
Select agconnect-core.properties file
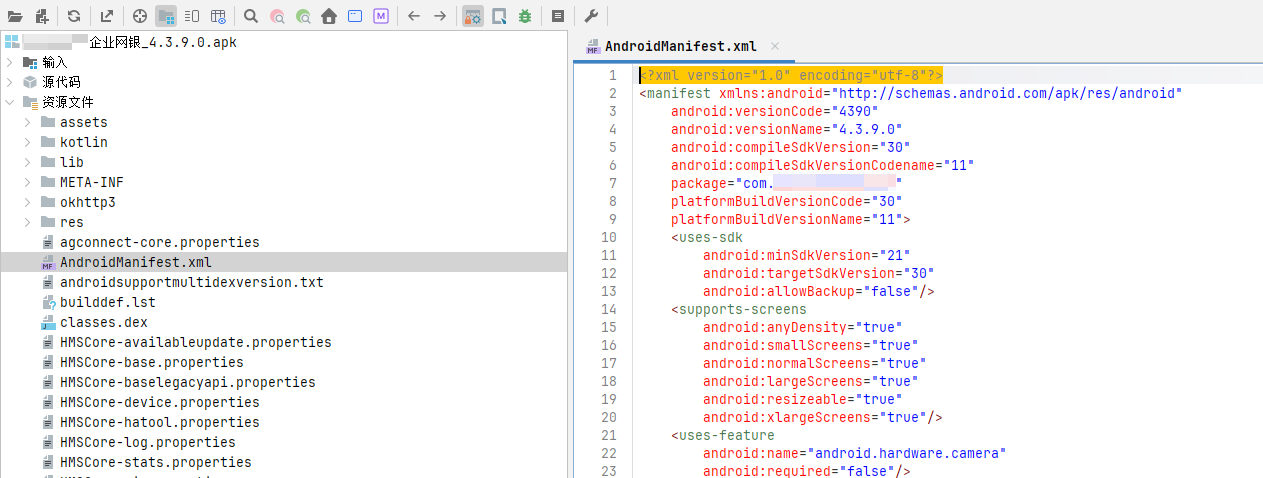tap(159, 242)
